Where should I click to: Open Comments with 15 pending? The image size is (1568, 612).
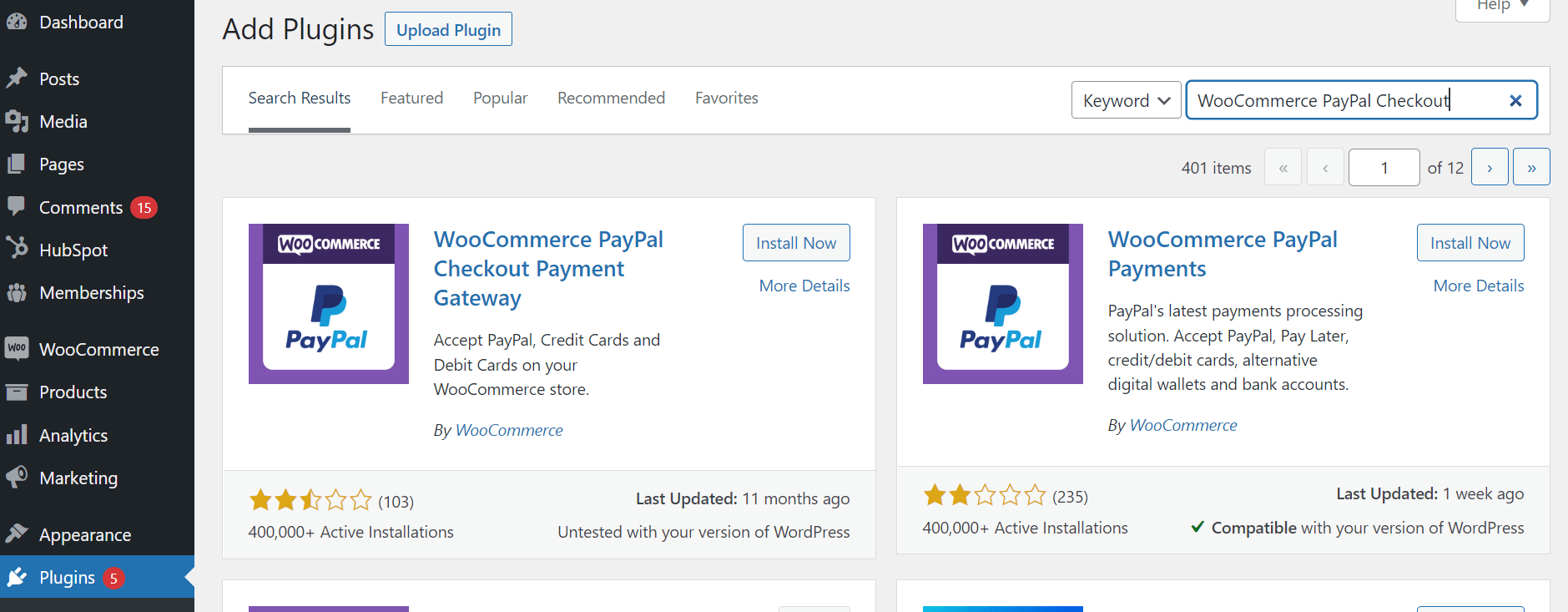point(97,207)
